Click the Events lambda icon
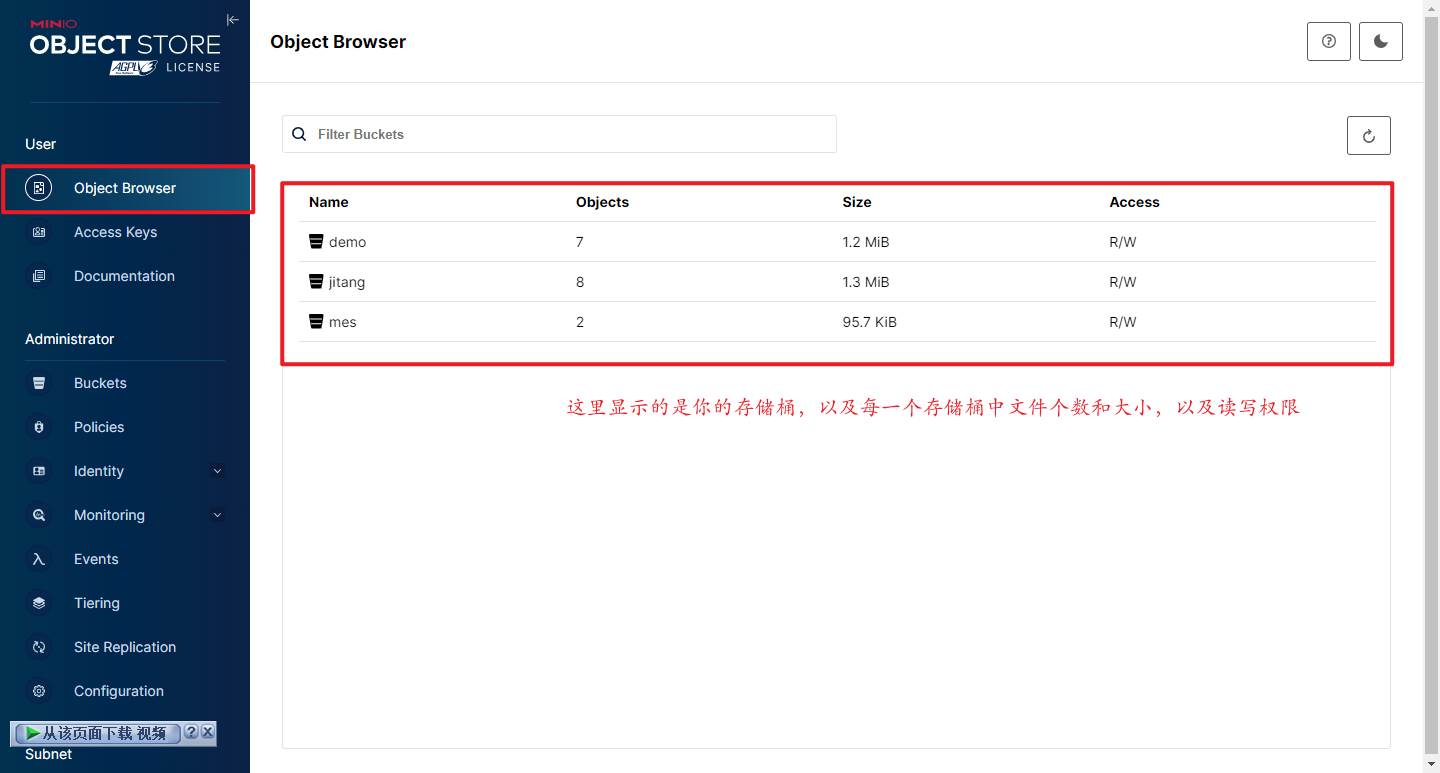This screenshot has width=1440, height=773. (39, 559)
